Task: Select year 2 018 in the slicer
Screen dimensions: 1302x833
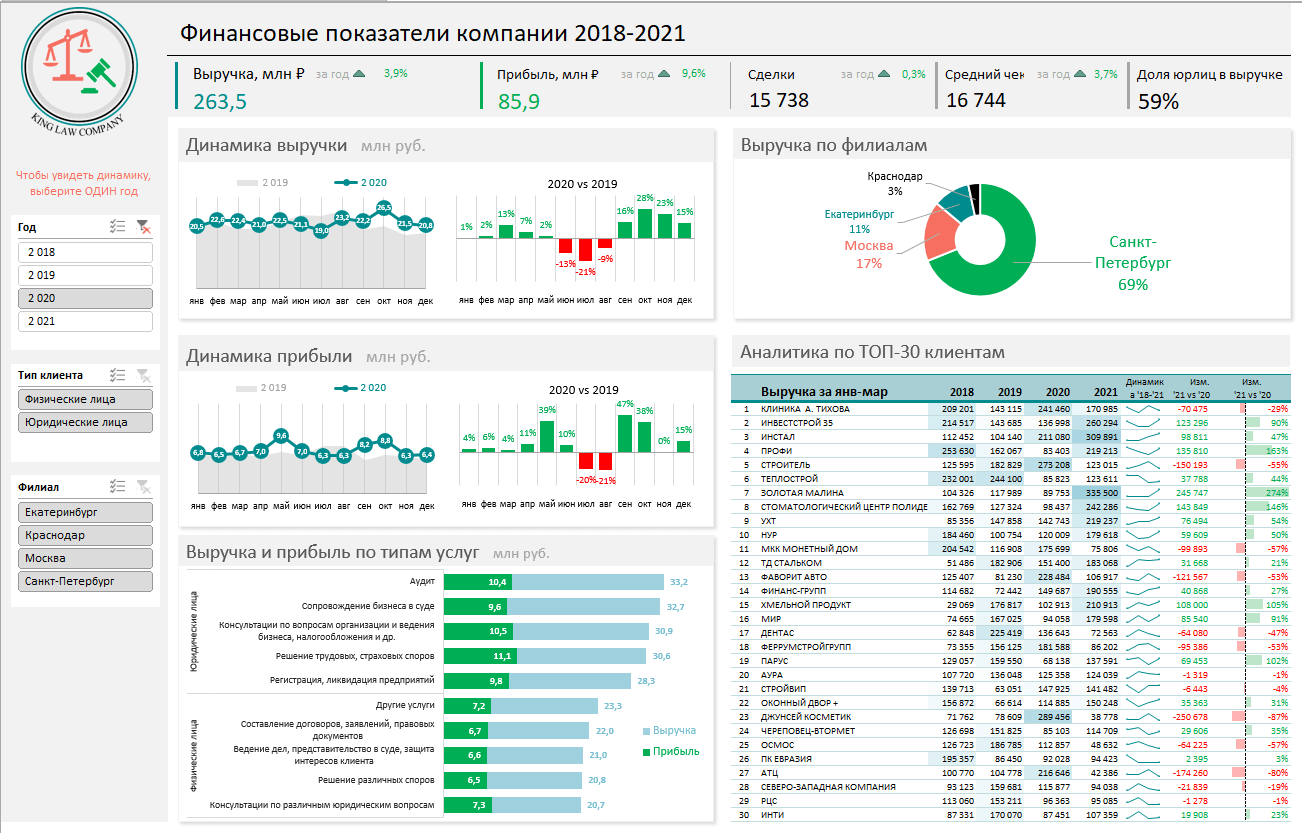Action: 85,253
